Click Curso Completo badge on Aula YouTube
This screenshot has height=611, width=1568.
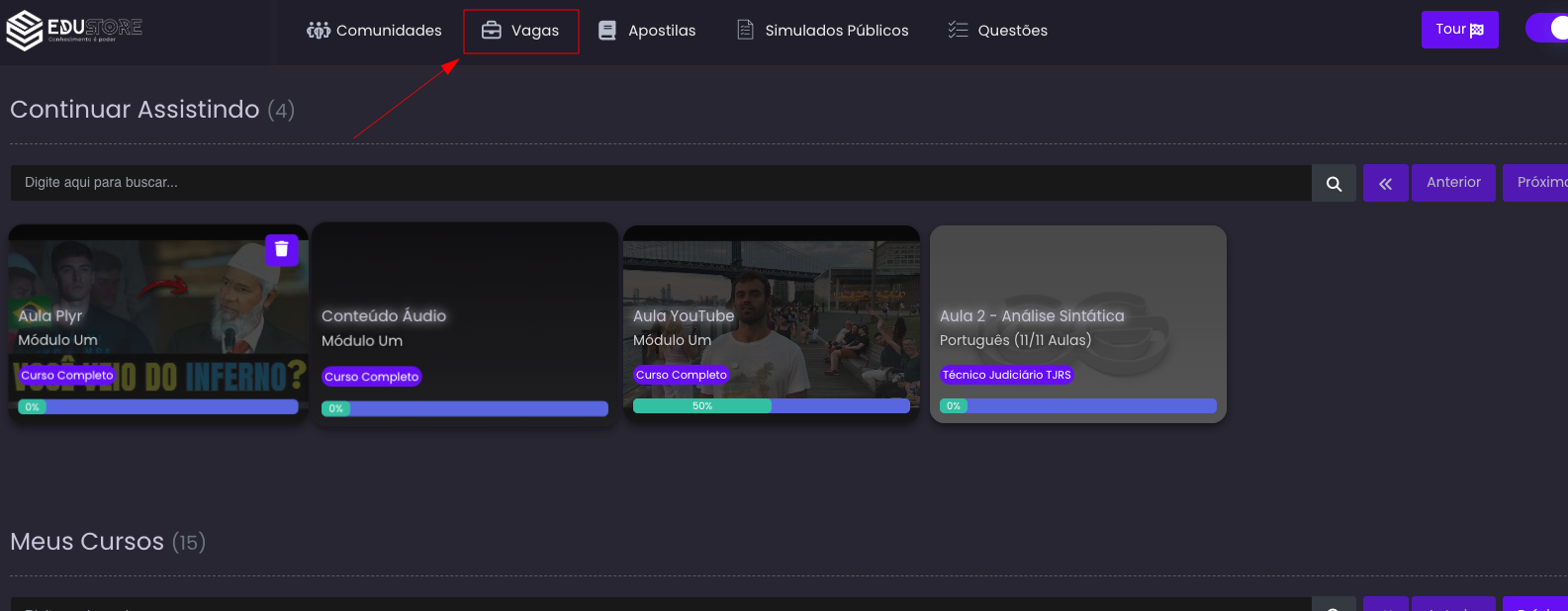(682, 375)
